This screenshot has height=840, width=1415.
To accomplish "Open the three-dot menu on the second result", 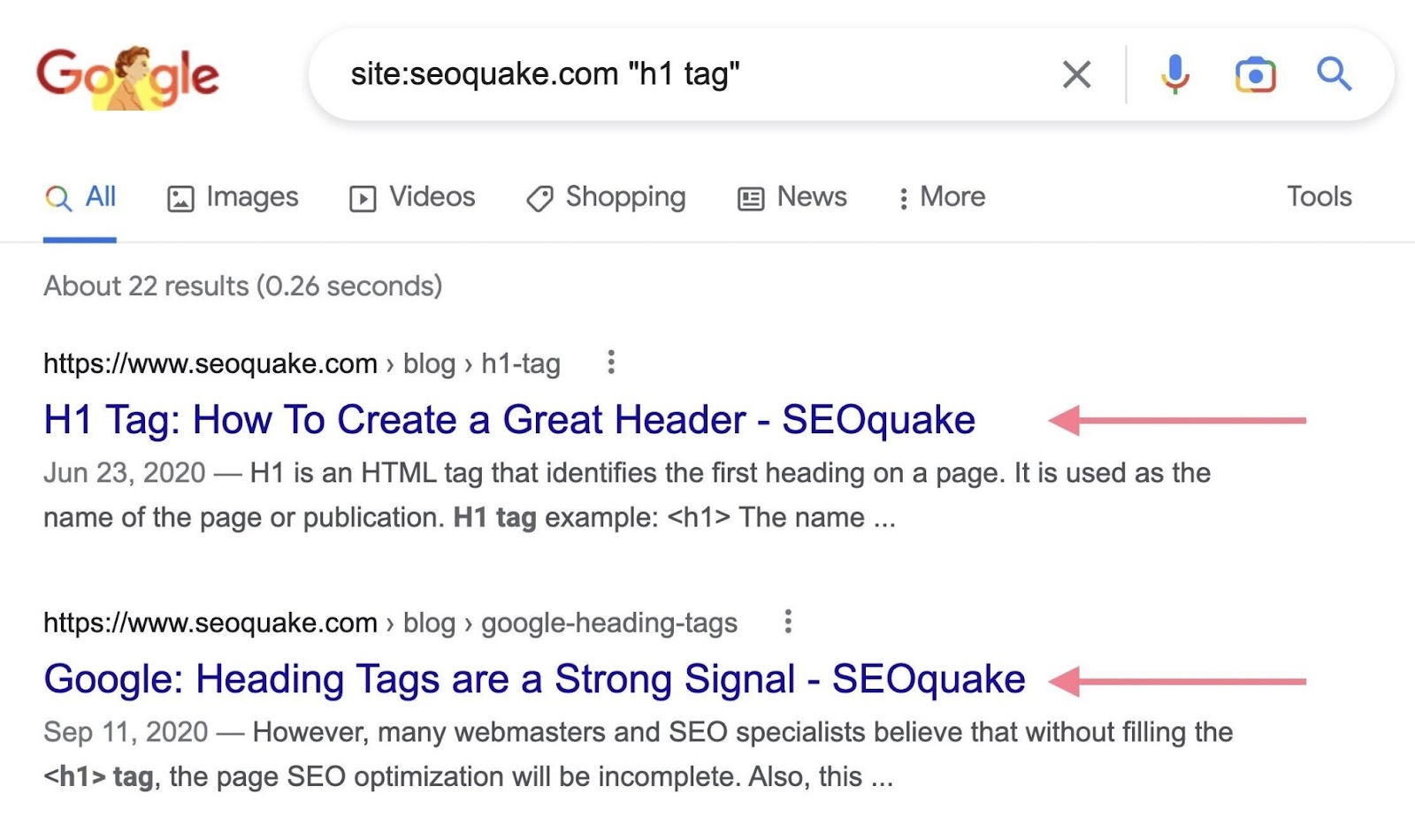I will point(787,622).
